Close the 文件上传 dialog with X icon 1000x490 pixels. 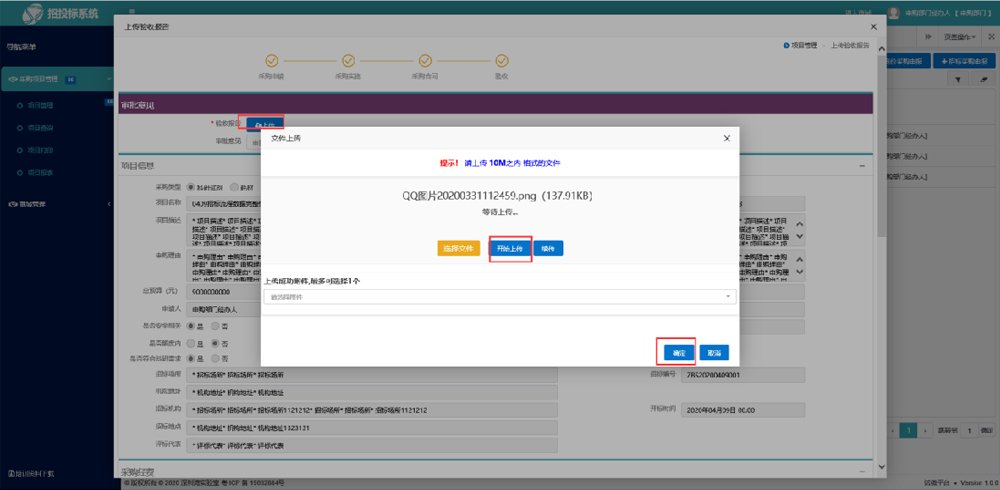[726, 138]
